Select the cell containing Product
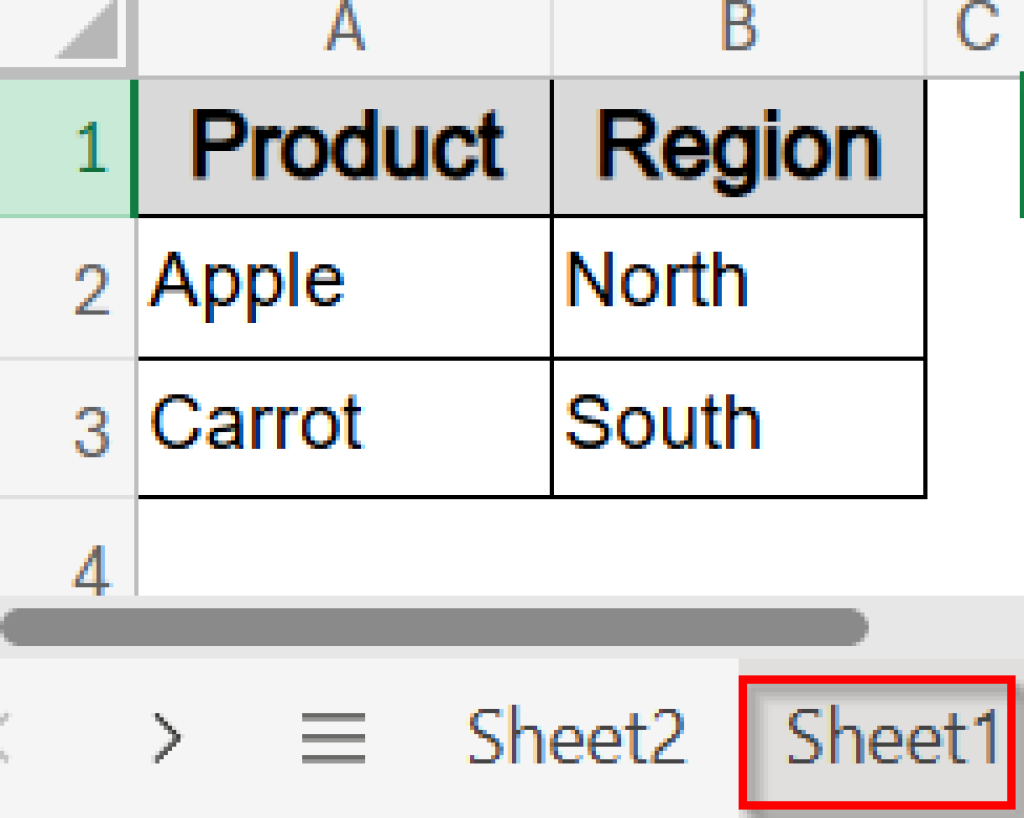The image size is (1024, 818). (343, 145)
